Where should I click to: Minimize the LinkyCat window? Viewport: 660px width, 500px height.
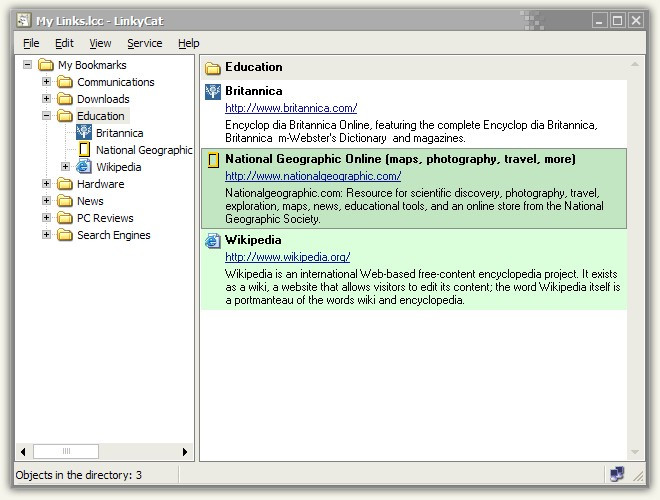pos(599,21)
